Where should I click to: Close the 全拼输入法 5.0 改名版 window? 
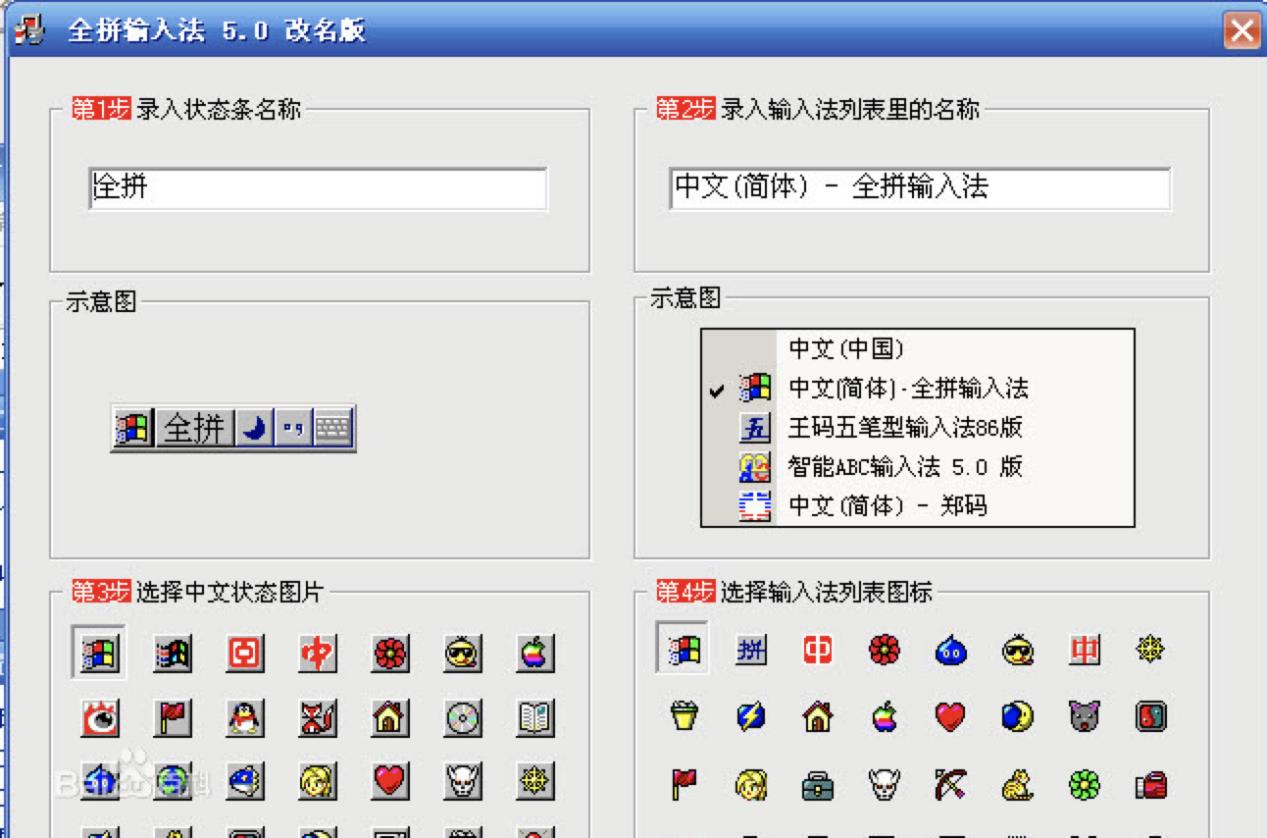(1242, 30)
